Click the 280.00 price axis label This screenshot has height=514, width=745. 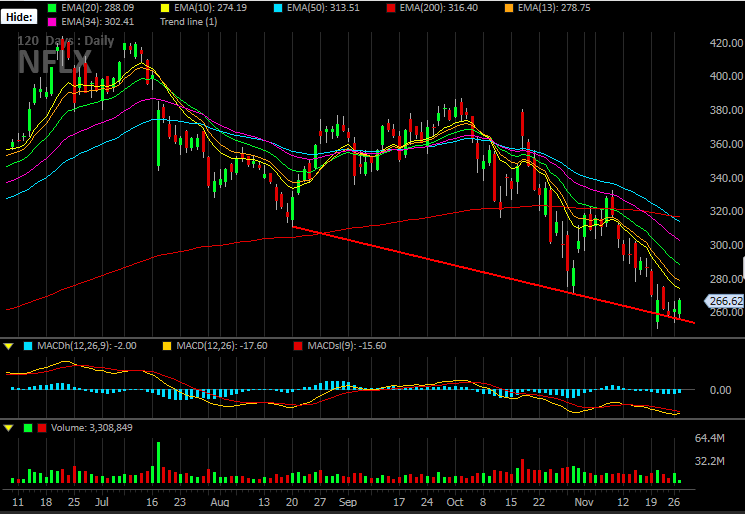coord(726,279)
